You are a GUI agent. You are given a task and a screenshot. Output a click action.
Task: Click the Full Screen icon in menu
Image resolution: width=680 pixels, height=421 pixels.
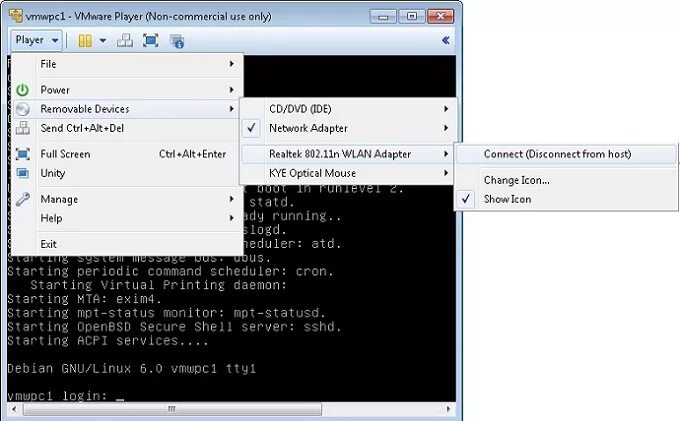23,154
